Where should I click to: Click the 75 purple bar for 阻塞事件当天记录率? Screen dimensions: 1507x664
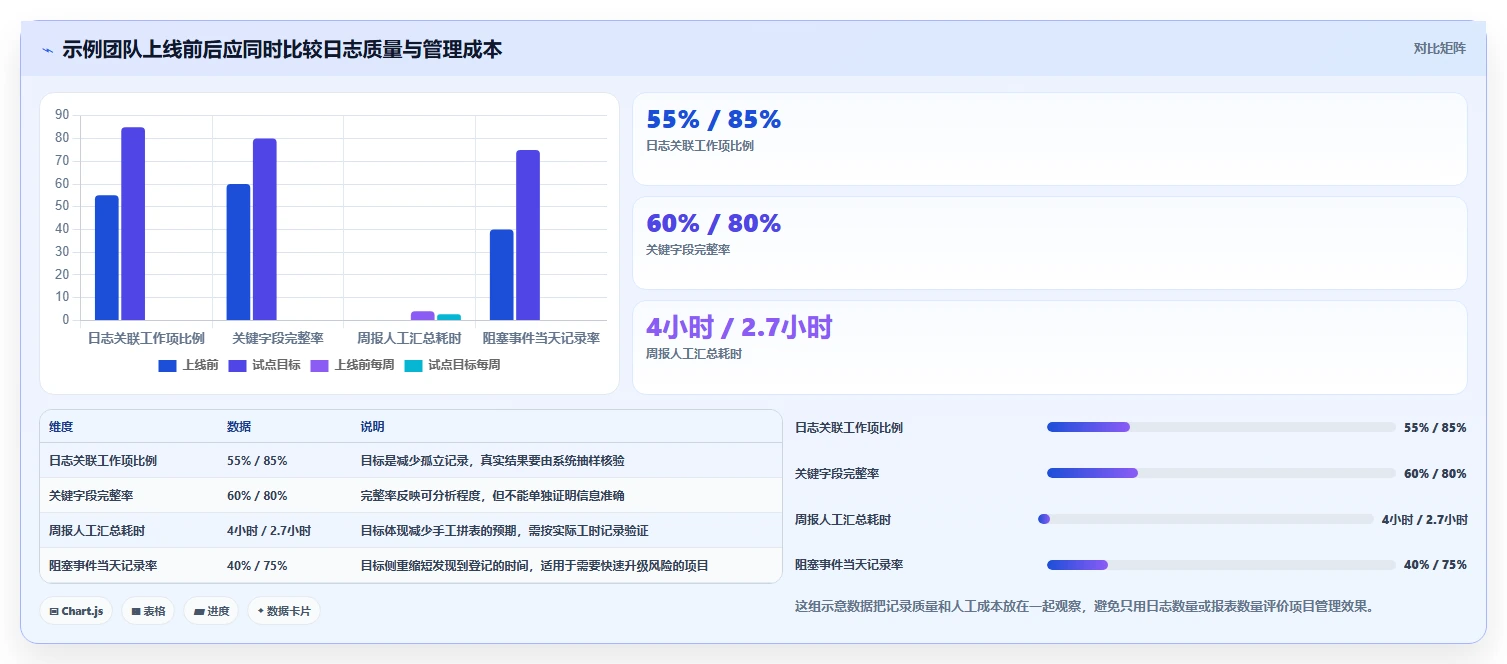tap(528, 236)
